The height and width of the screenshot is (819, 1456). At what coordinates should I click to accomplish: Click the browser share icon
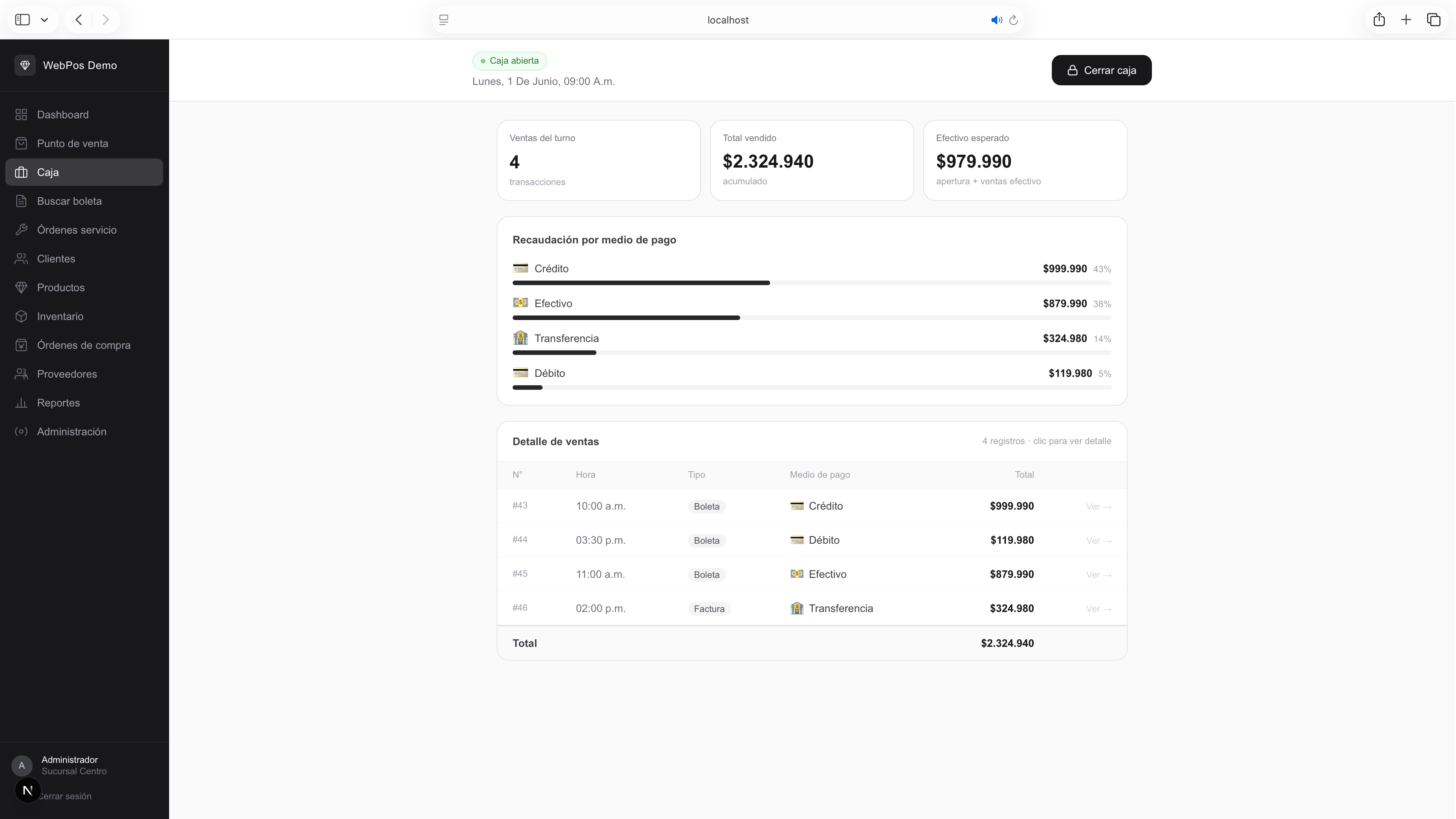point(1379,20)
